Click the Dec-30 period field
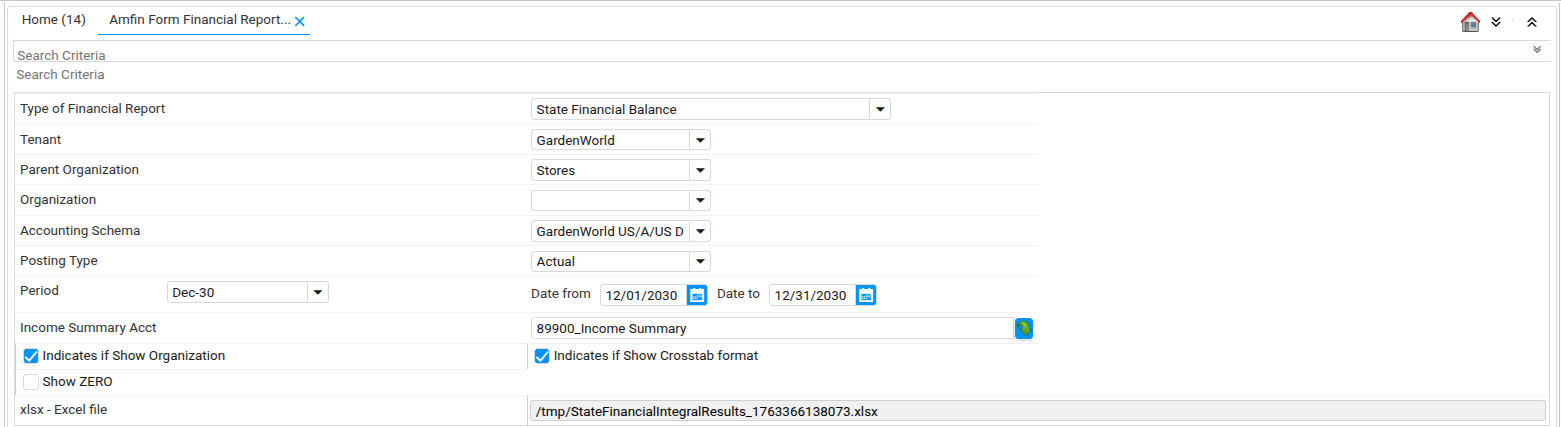This screenshot has width=1561, height=427. pos(237,292)
